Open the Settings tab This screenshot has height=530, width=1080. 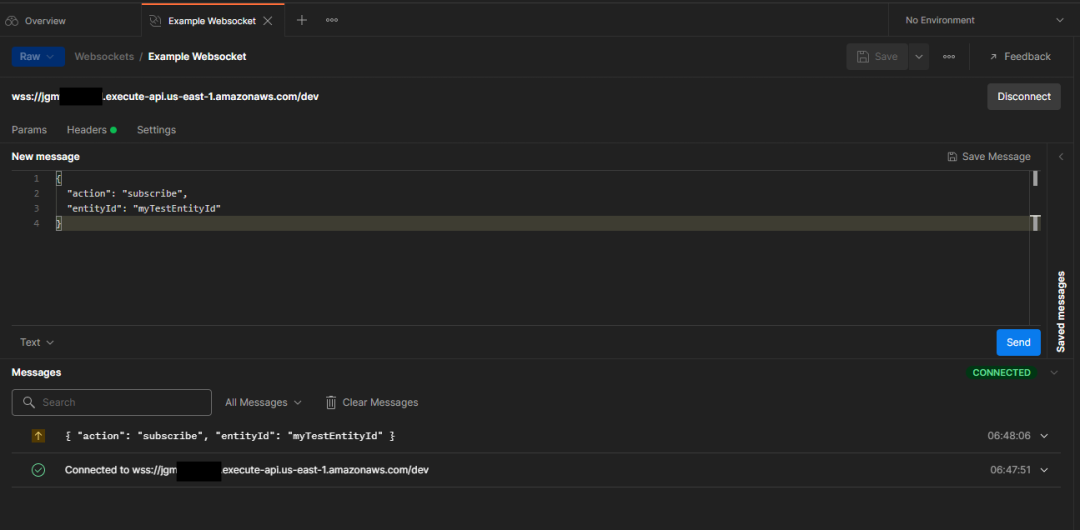pyautogui.click(x=156, y=130)
